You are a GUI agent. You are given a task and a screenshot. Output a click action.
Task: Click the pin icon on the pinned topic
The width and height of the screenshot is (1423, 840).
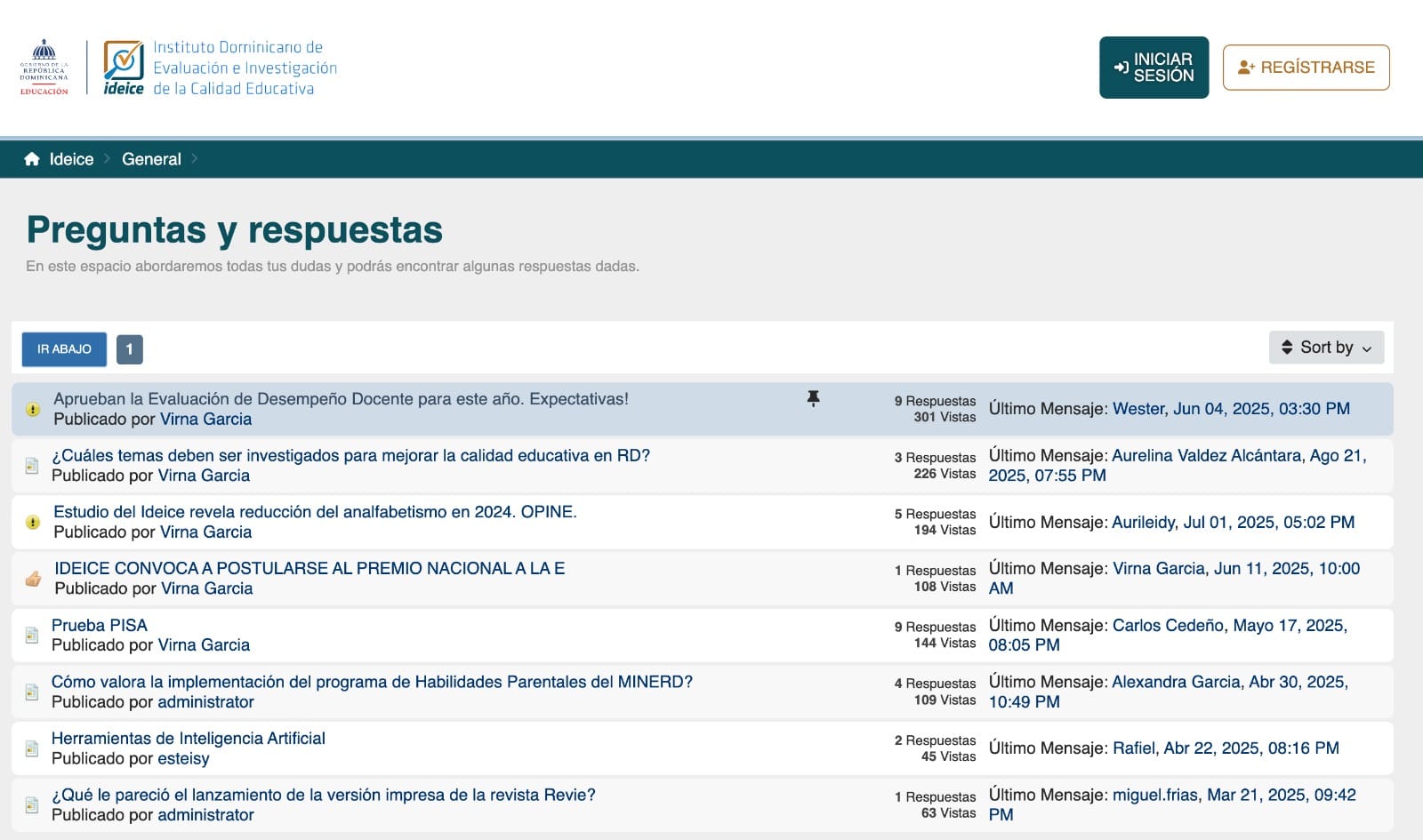(x=813, y=399)
